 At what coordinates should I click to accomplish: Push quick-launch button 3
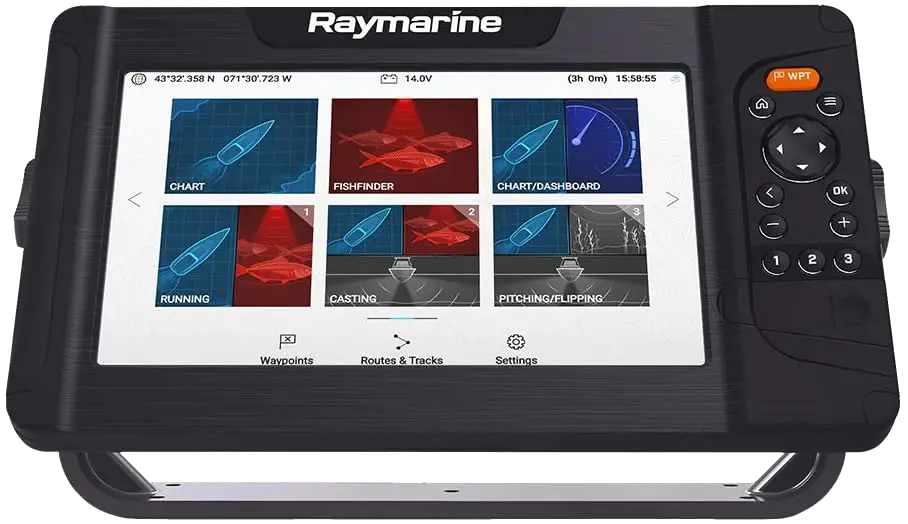[x=848, y=259]
